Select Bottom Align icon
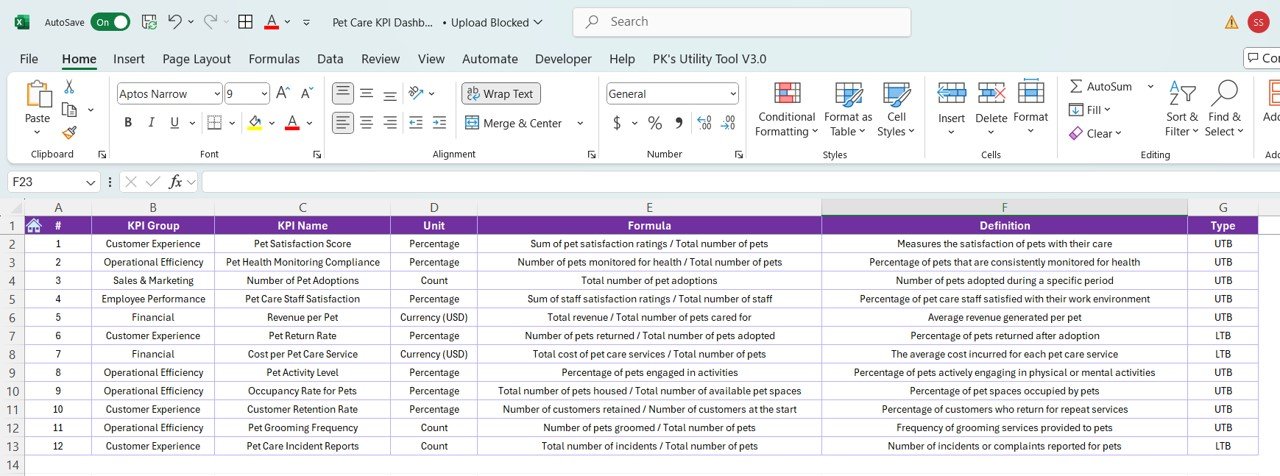The width and height of the screenshot is (1280, 476). (x=391, y=94)
